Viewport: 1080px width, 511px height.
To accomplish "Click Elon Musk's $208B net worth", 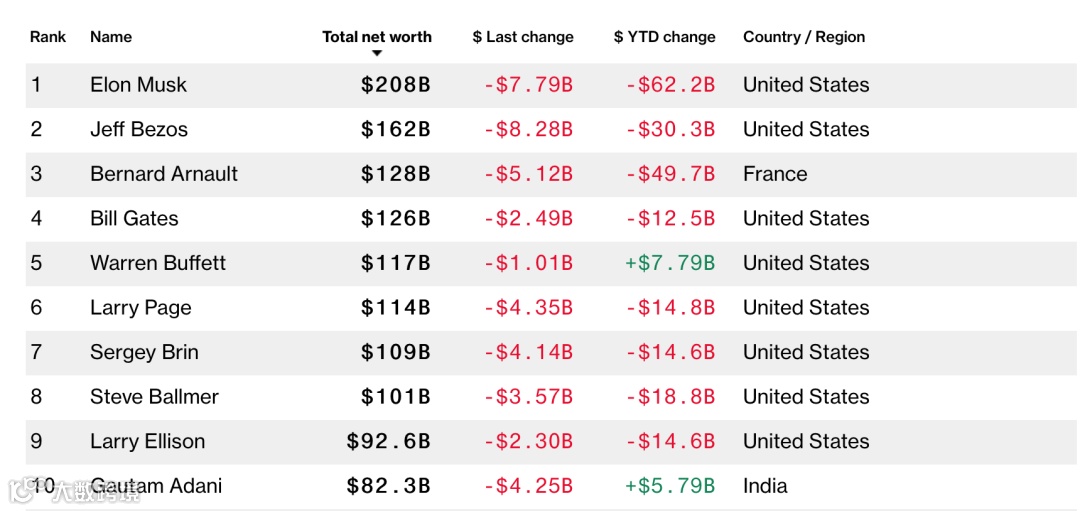I will [396, 85].
